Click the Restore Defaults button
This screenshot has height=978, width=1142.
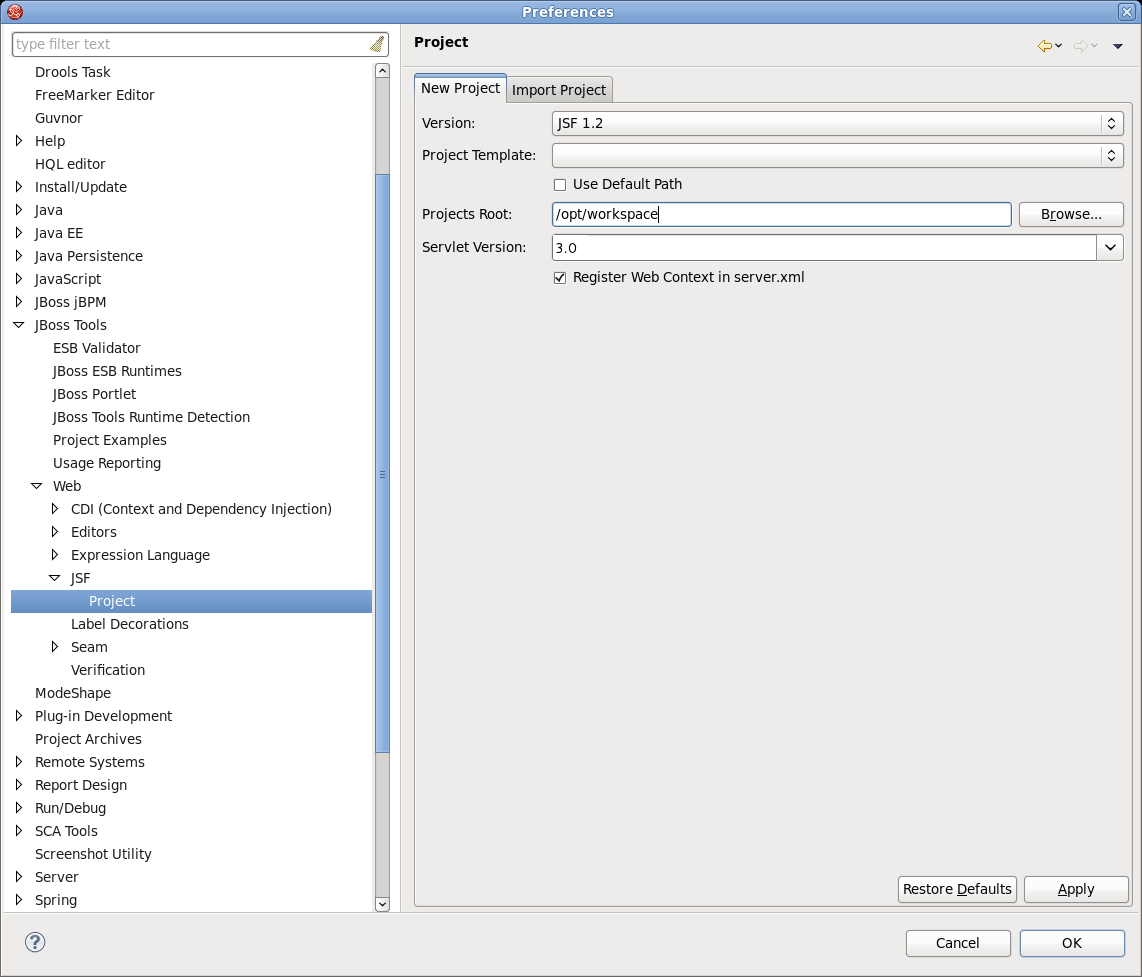pos(956,889)
